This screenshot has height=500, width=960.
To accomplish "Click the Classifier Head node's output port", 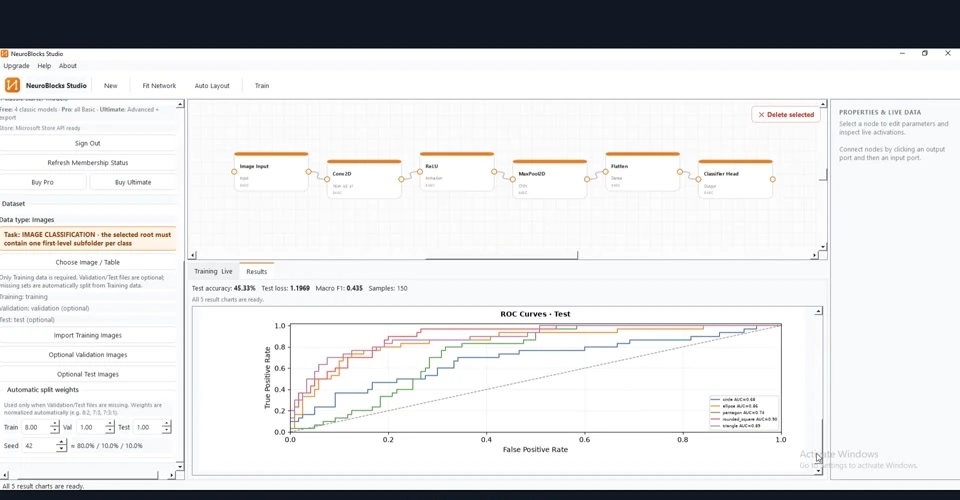I will (x=773, y=179).
